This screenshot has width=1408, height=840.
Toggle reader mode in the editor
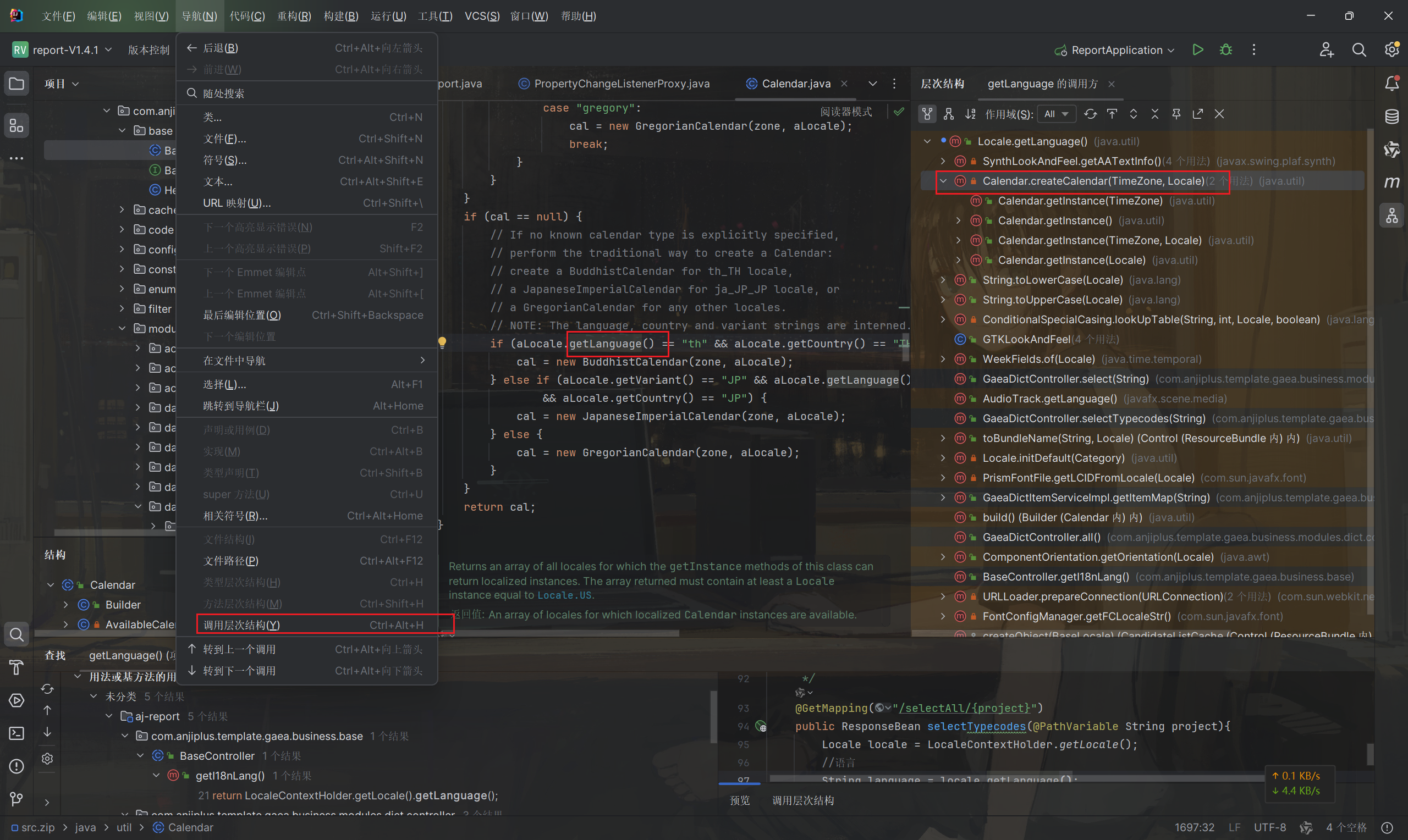pos(846,112)
